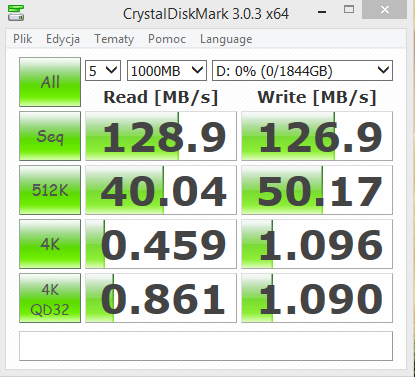Click the Write [MB/s] column header

pyautogui.click(x=317, y=97)
